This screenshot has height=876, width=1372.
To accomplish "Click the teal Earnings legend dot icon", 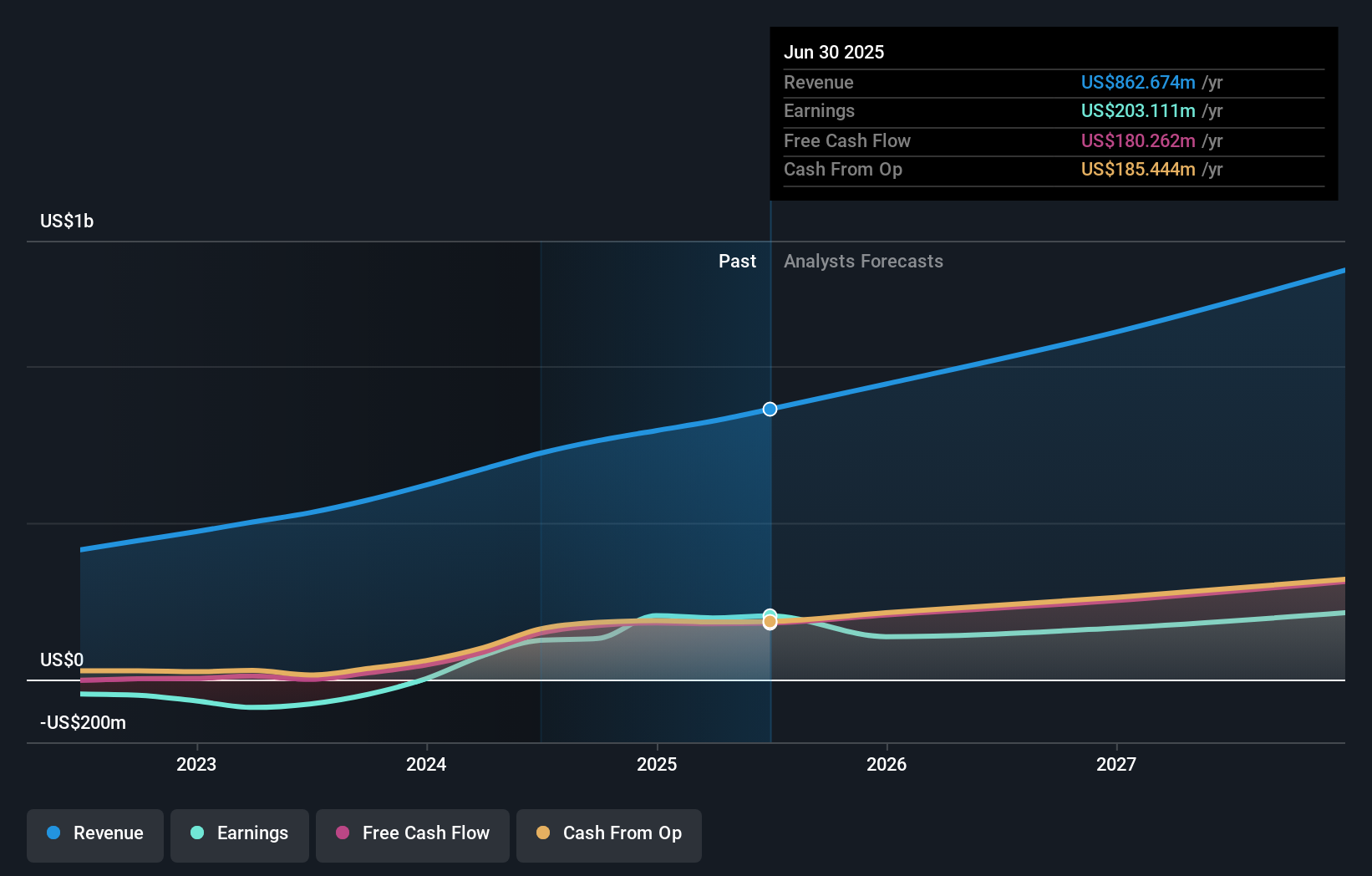I will pyautogui.click(x=196, y=833).
